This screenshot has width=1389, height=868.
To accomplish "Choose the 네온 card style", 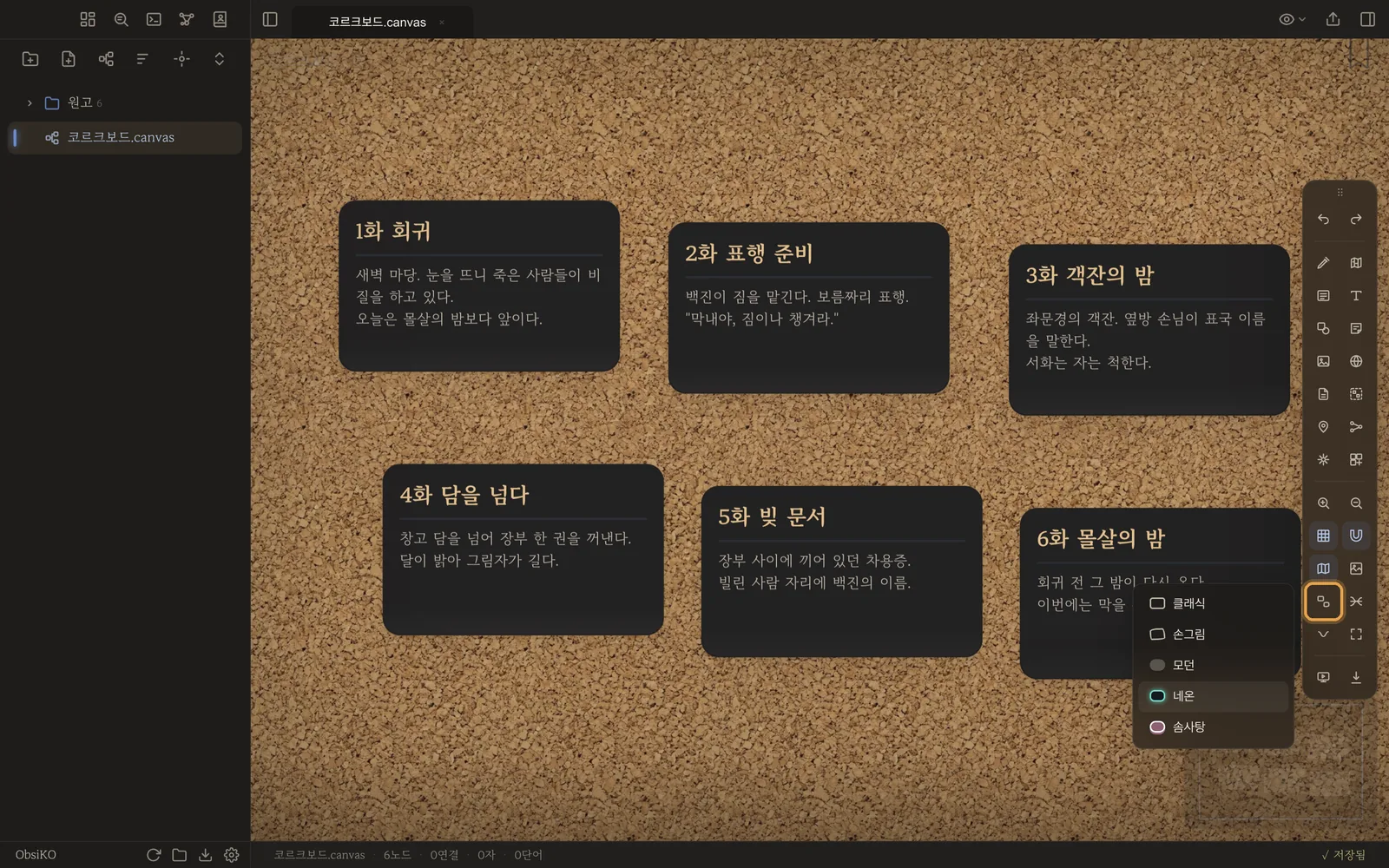I will (x=1214, y=696).
